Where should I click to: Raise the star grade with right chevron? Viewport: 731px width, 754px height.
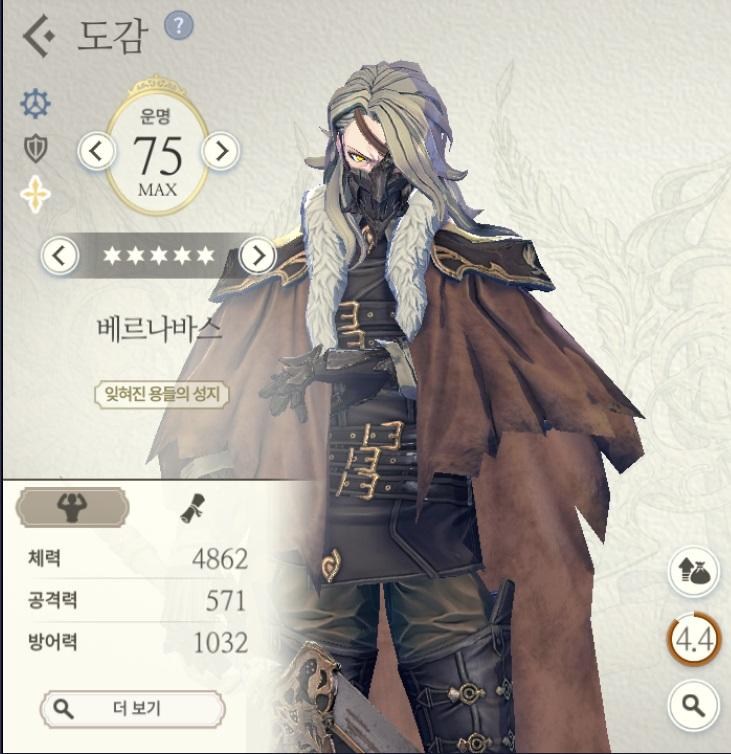pyautogui.click(x=258, y=255)
